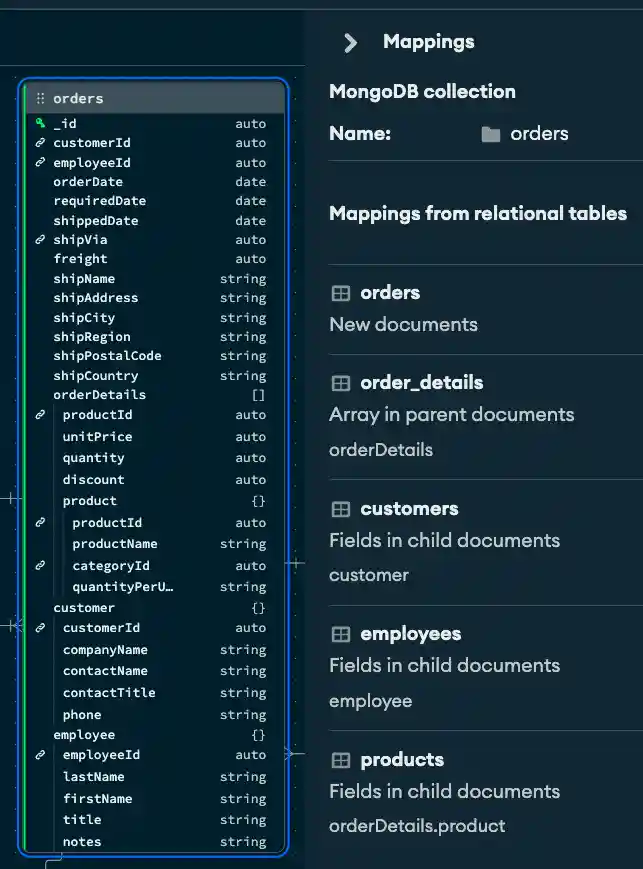Open the order_details mapping entry
Image resolution: width=643 pixels, height=869 pixels.
[x=486, y=417]
